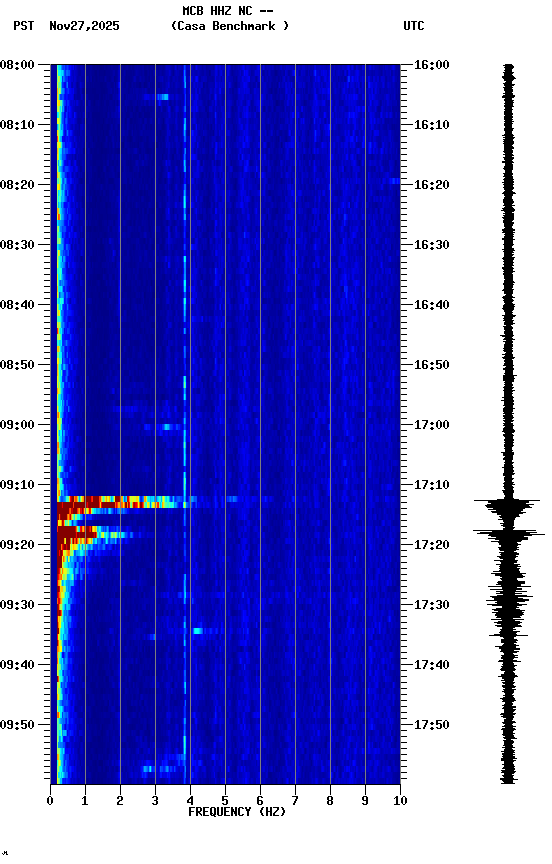Inspect the cyan spot near 4 Hz at 09:34
This screenshot has height=864, width=552.
(198, 631)
